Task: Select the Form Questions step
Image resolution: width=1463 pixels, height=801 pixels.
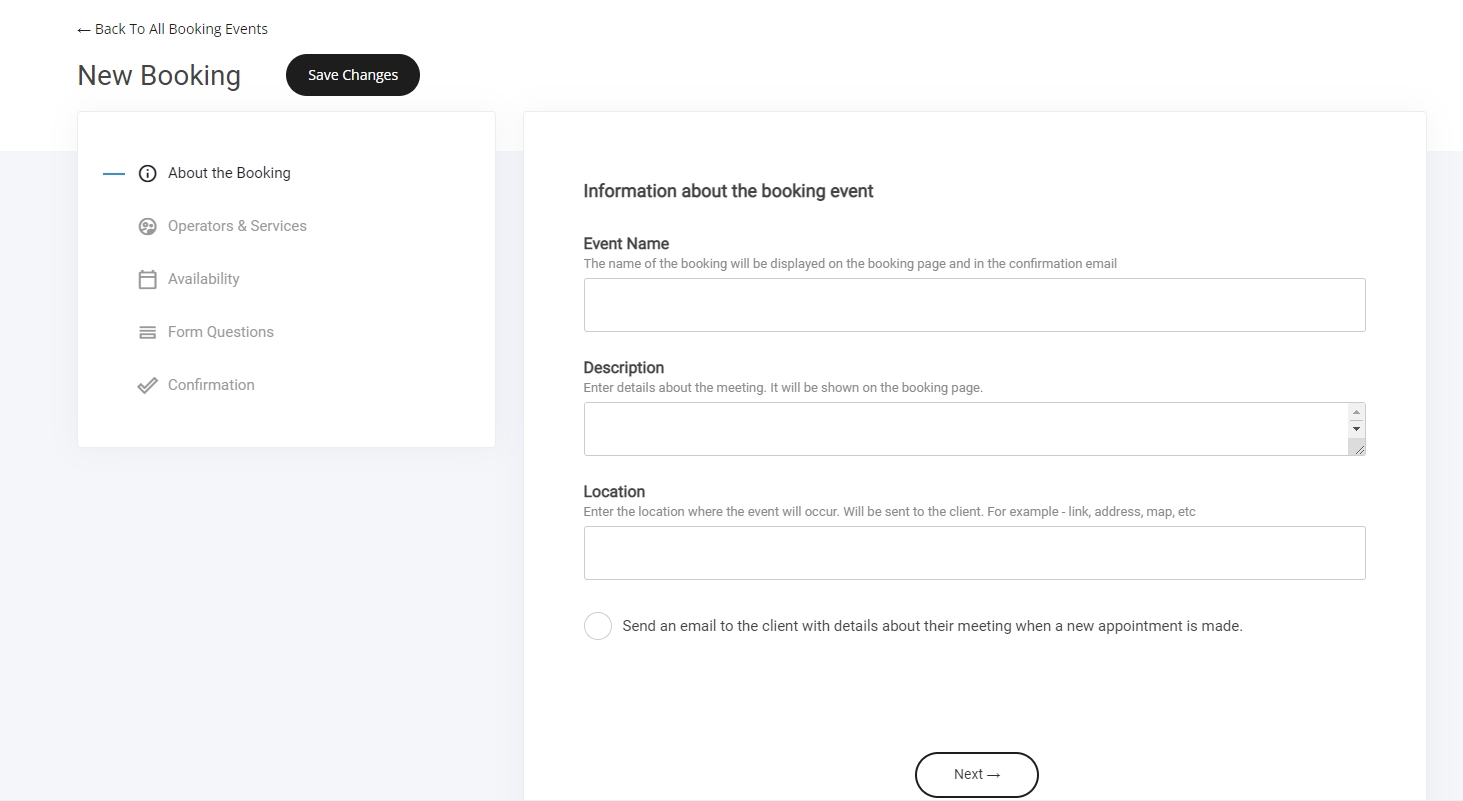Action: pos(220,332)
